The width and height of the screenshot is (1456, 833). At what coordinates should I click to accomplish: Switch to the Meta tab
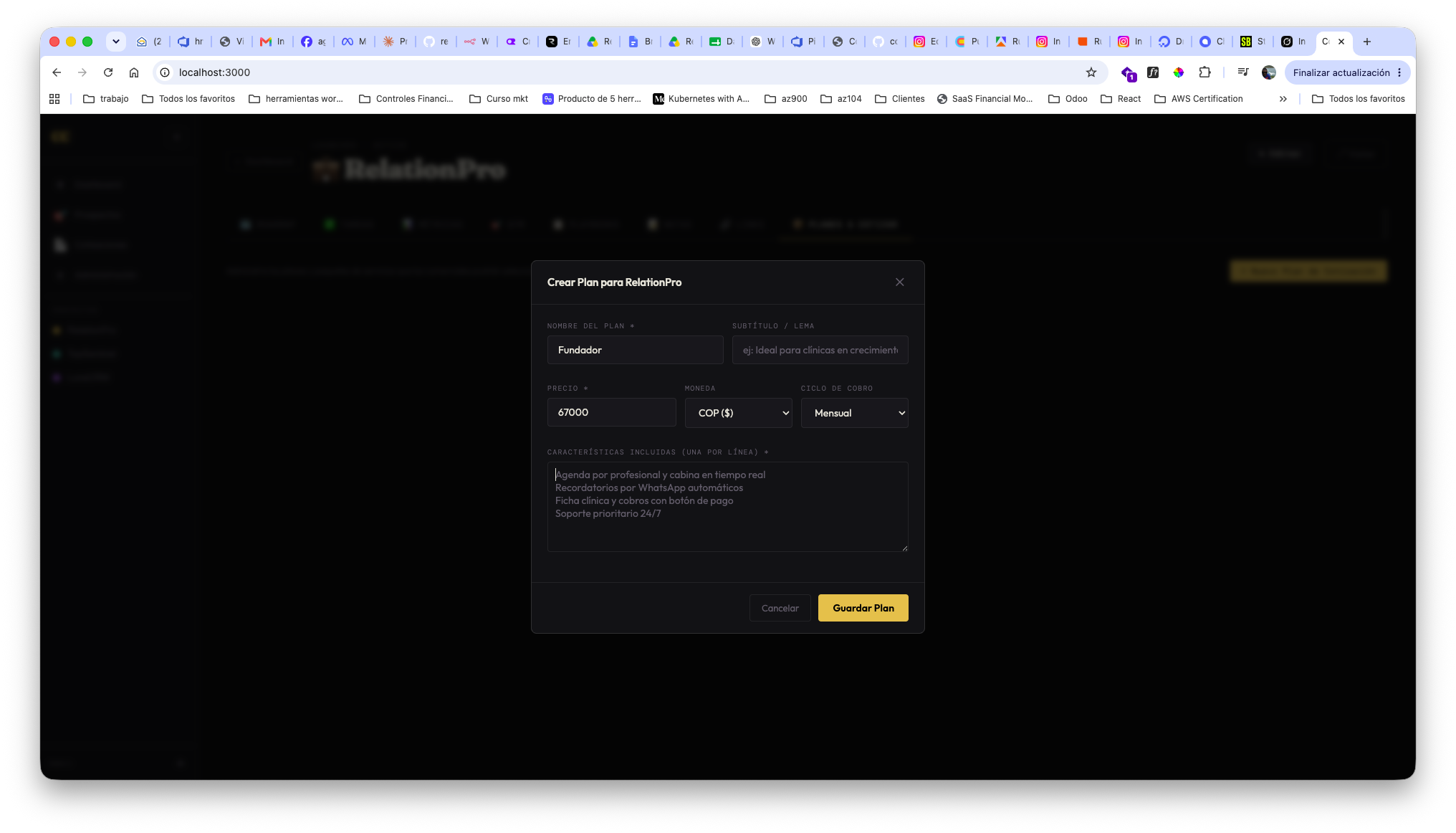354,42
